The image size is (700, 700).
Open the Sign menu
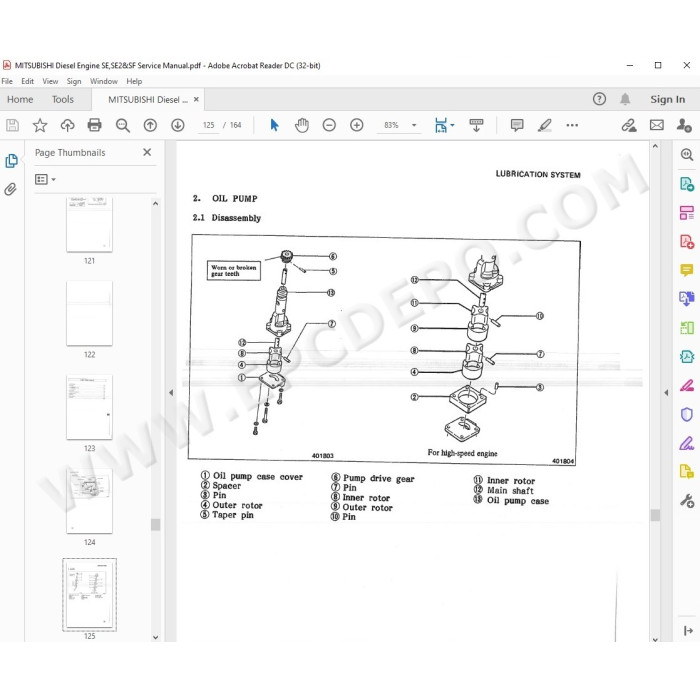[x=74, y=81]
